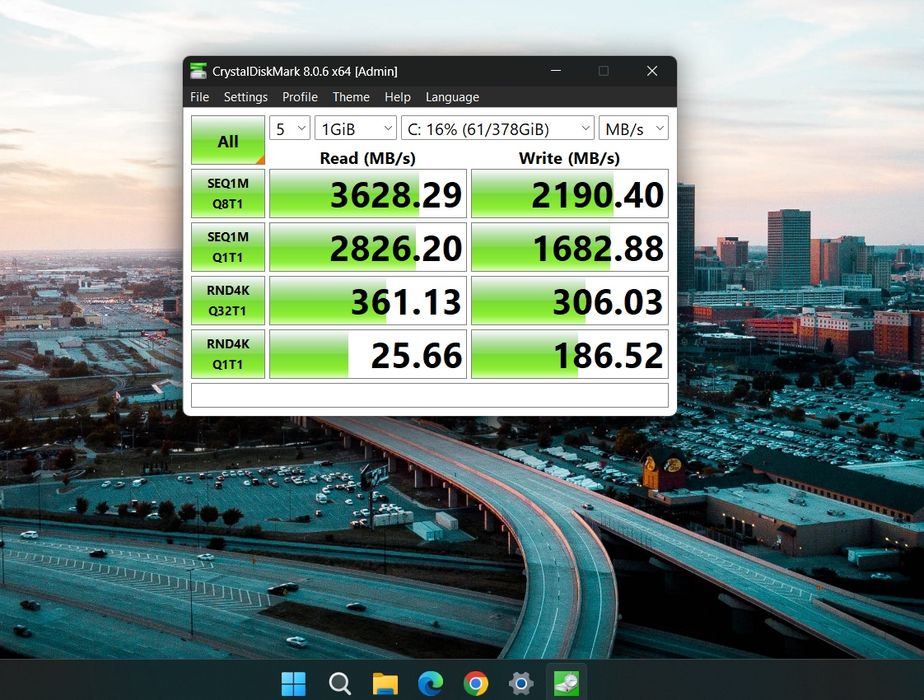Open the Profile menu
Image resolution: width=924 pixels, height=700 pixels.
pos(299,97)
